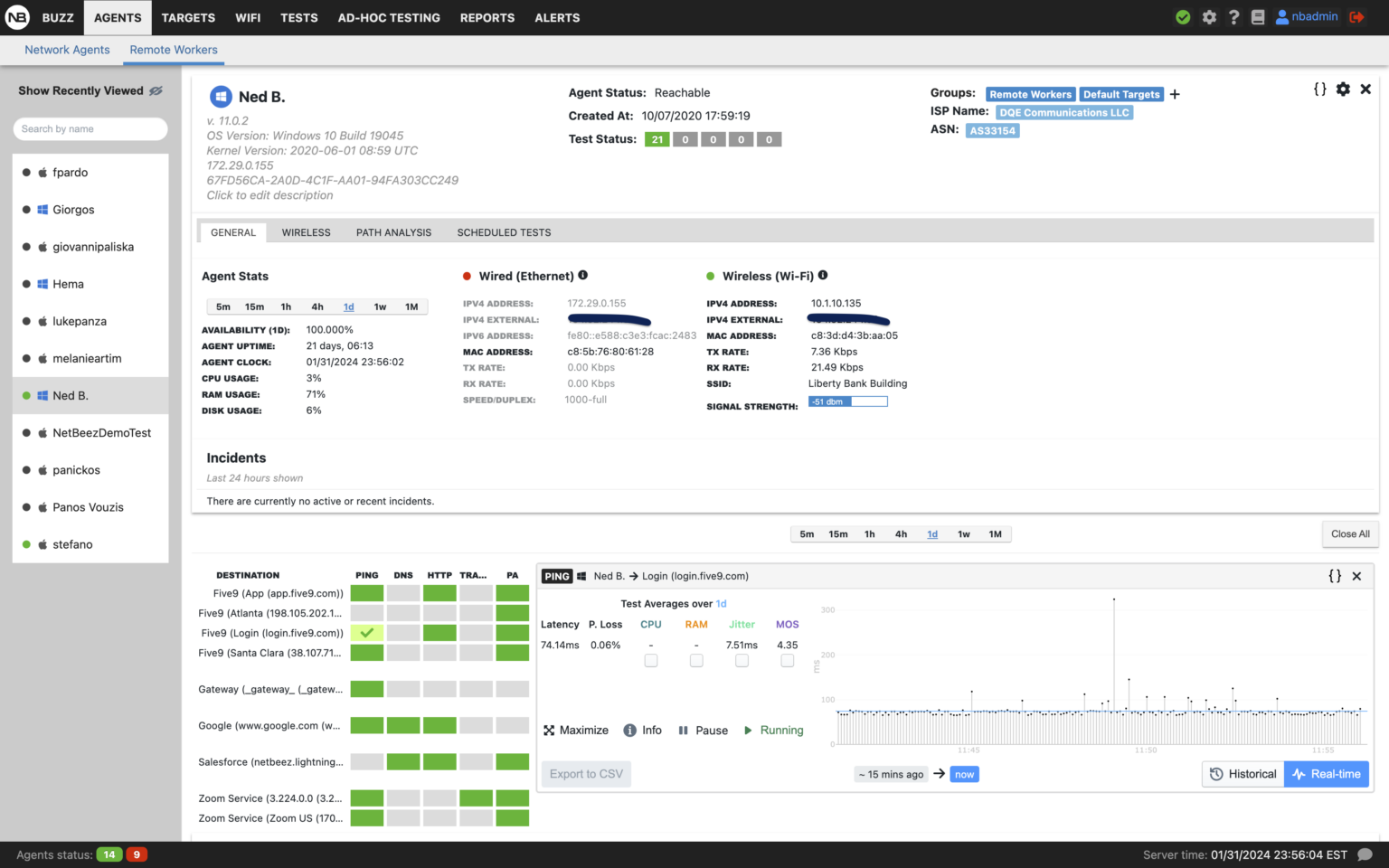Click the info icon next to Wired (Ethernet)
1389x868 pixels.
(583, 275)
